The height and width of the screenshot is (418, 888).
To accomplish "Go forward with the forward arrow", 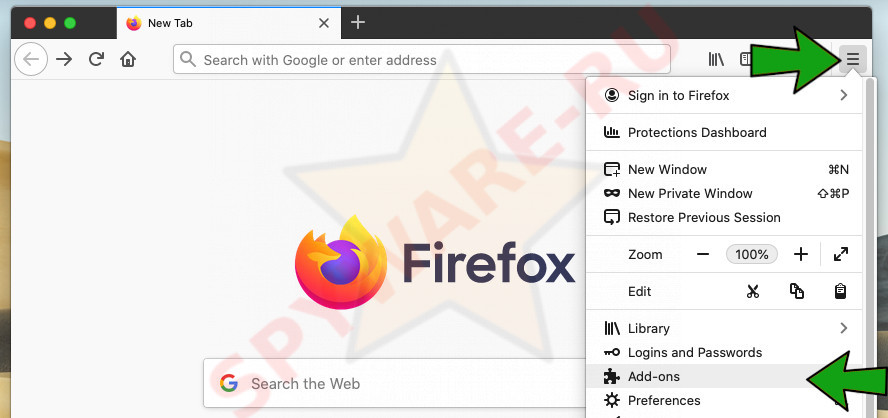I will [x=64, y=59].
